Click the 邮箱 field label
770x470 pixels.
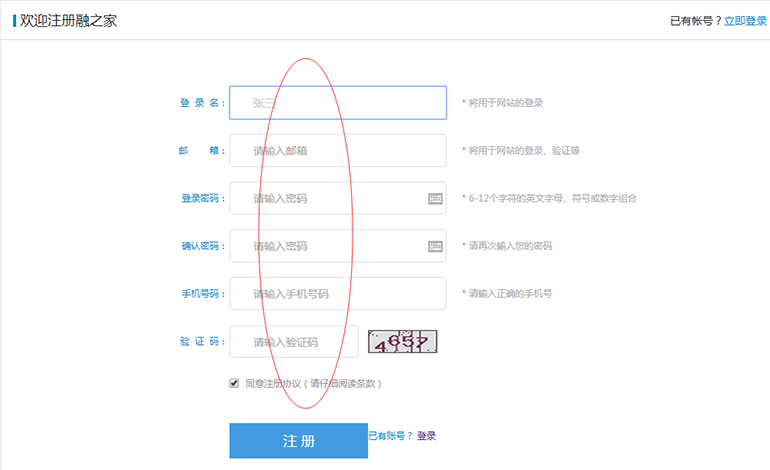pyautogui.click(x=201, y=151)
